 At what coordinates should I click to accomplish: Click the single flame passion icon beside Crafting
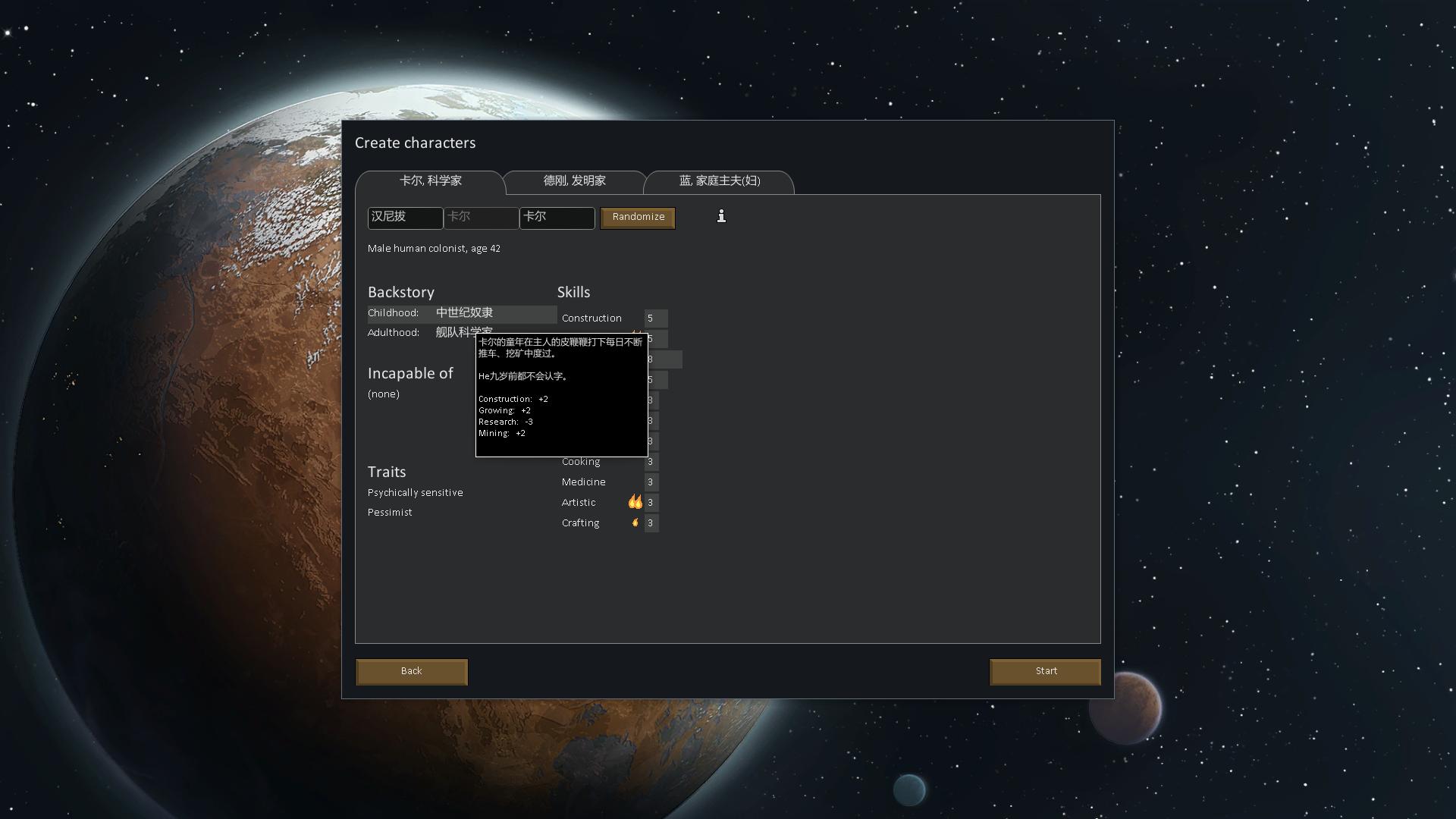(x=635, y=522)
